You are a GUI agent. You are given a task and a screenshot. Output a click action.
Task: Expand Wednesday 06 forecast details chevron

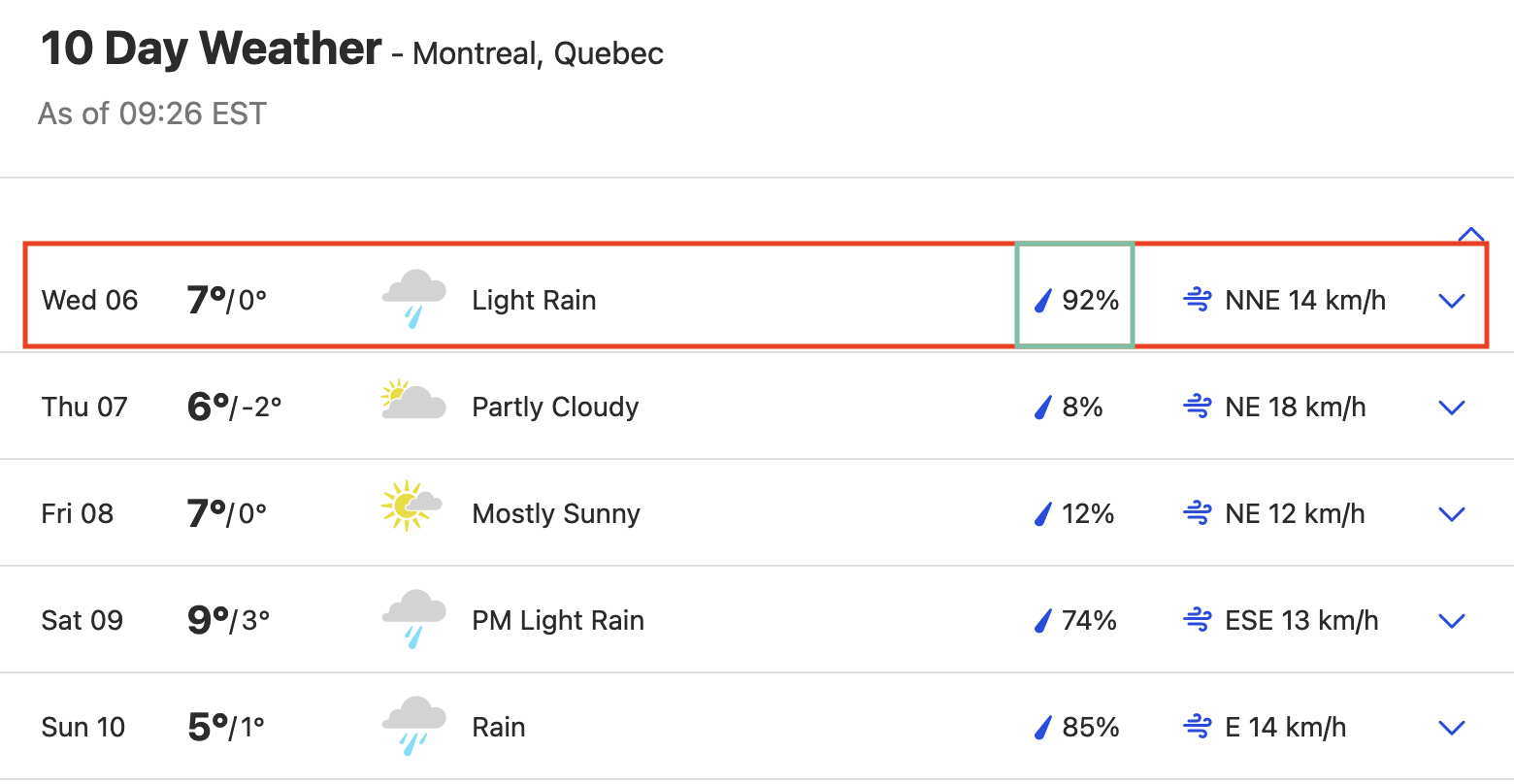1452,301
